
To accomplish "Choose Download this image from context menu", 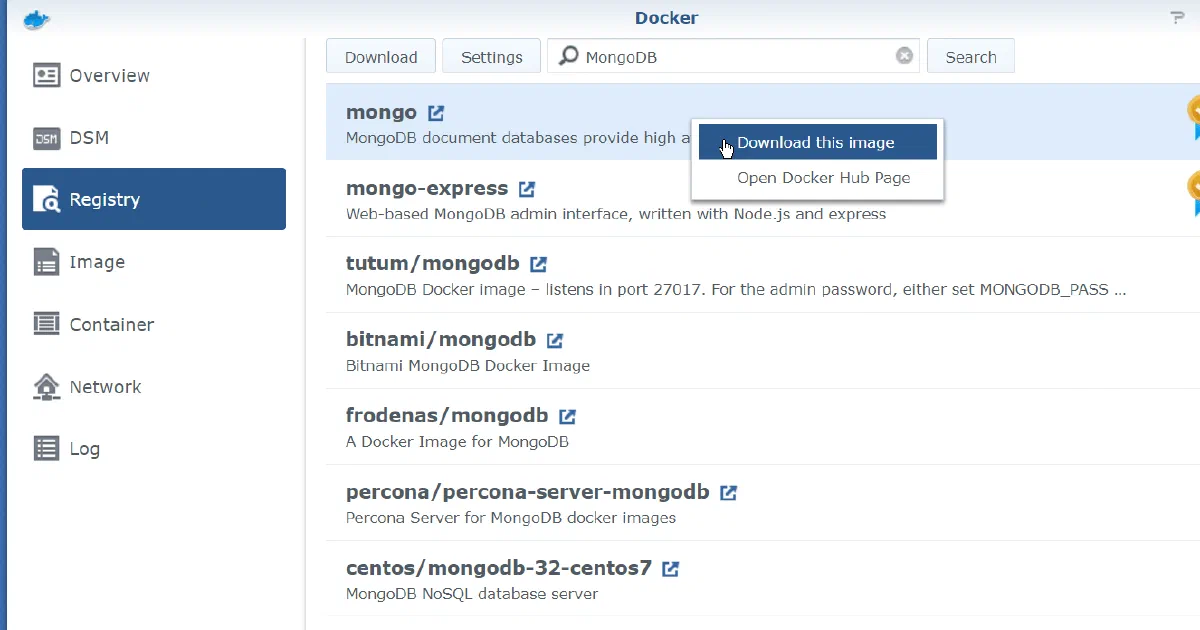I will [817, 142].
